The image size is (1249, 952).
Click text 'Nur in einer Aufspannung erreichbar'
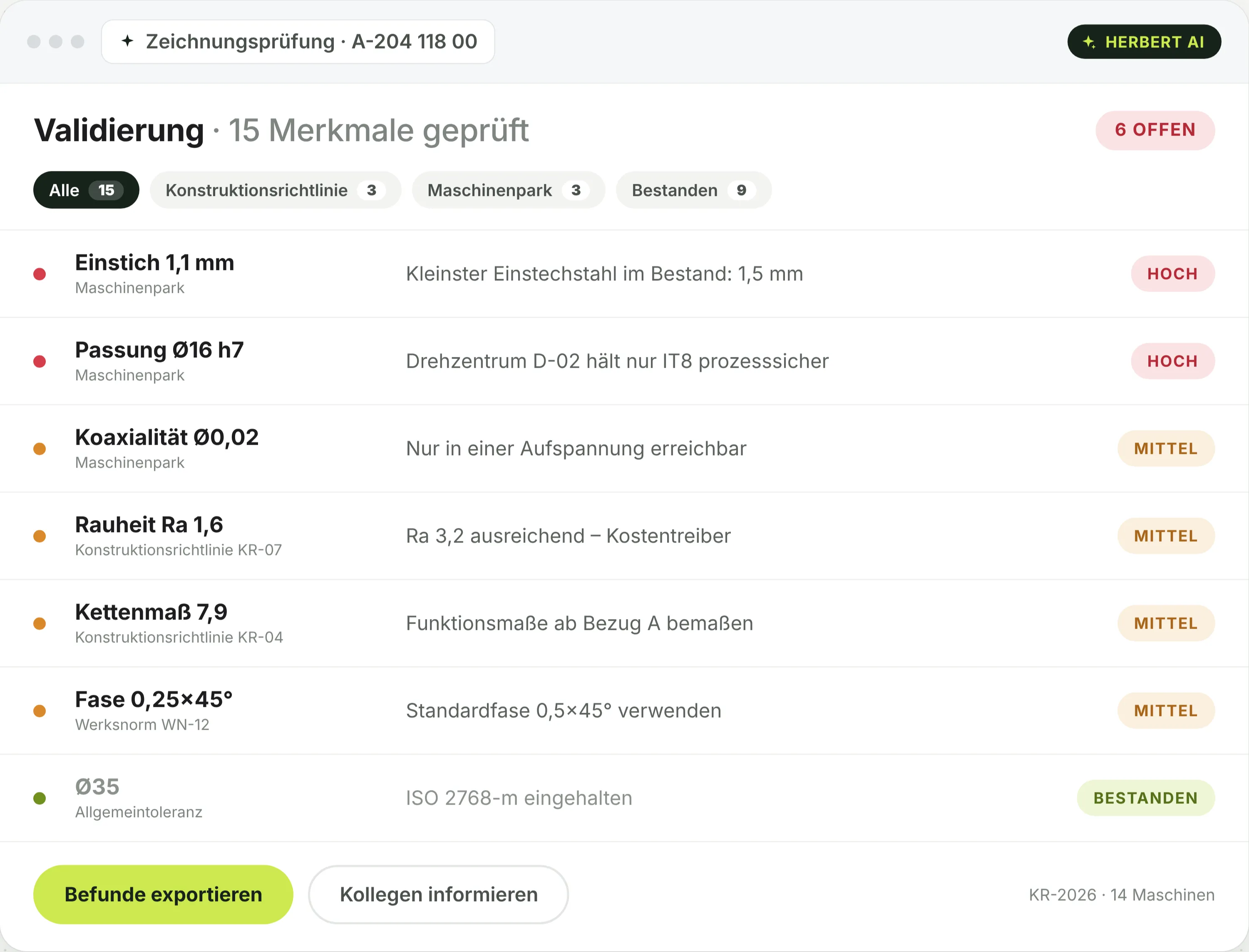[x=576, y=448]
